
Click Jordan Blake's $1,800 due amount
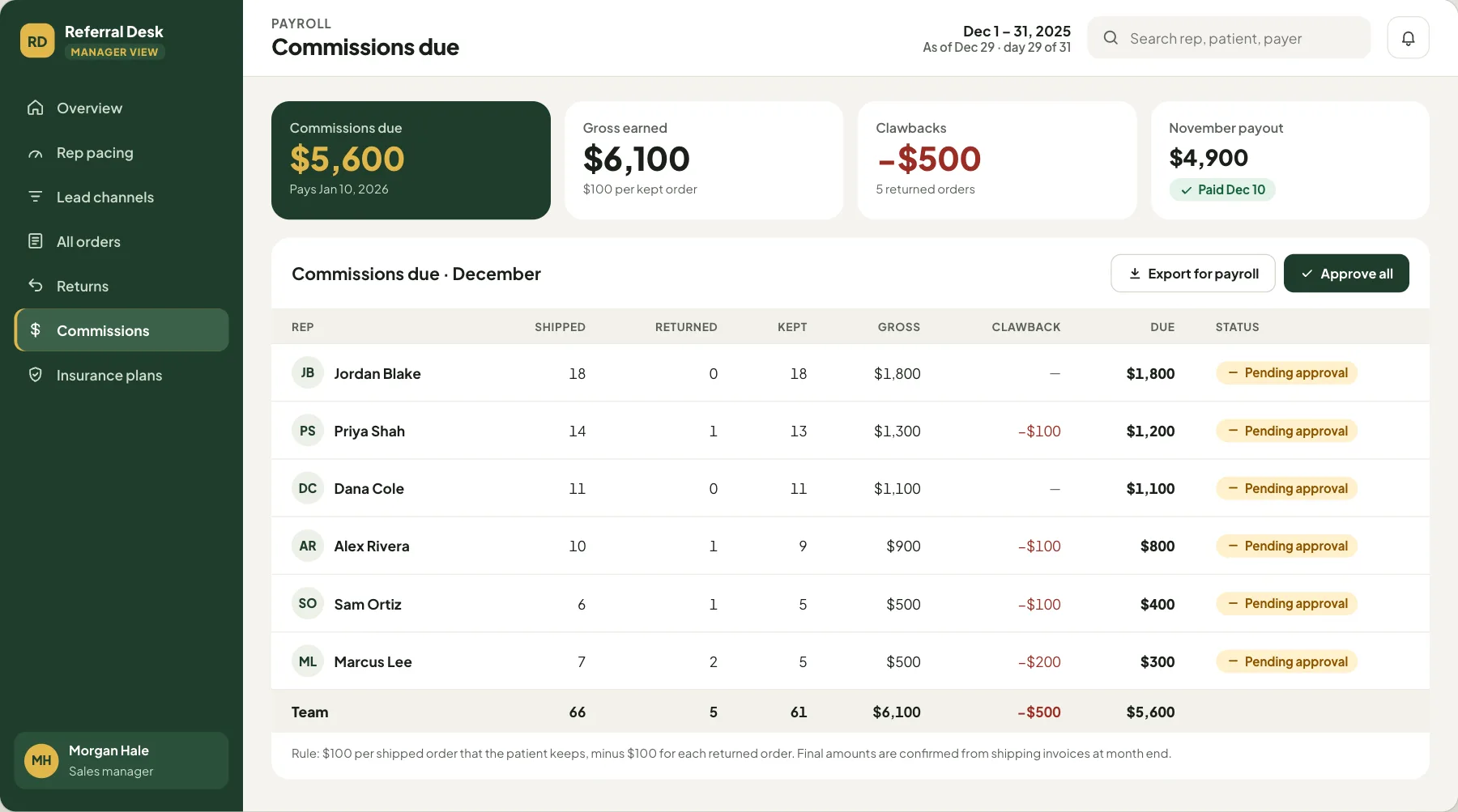1150,373
